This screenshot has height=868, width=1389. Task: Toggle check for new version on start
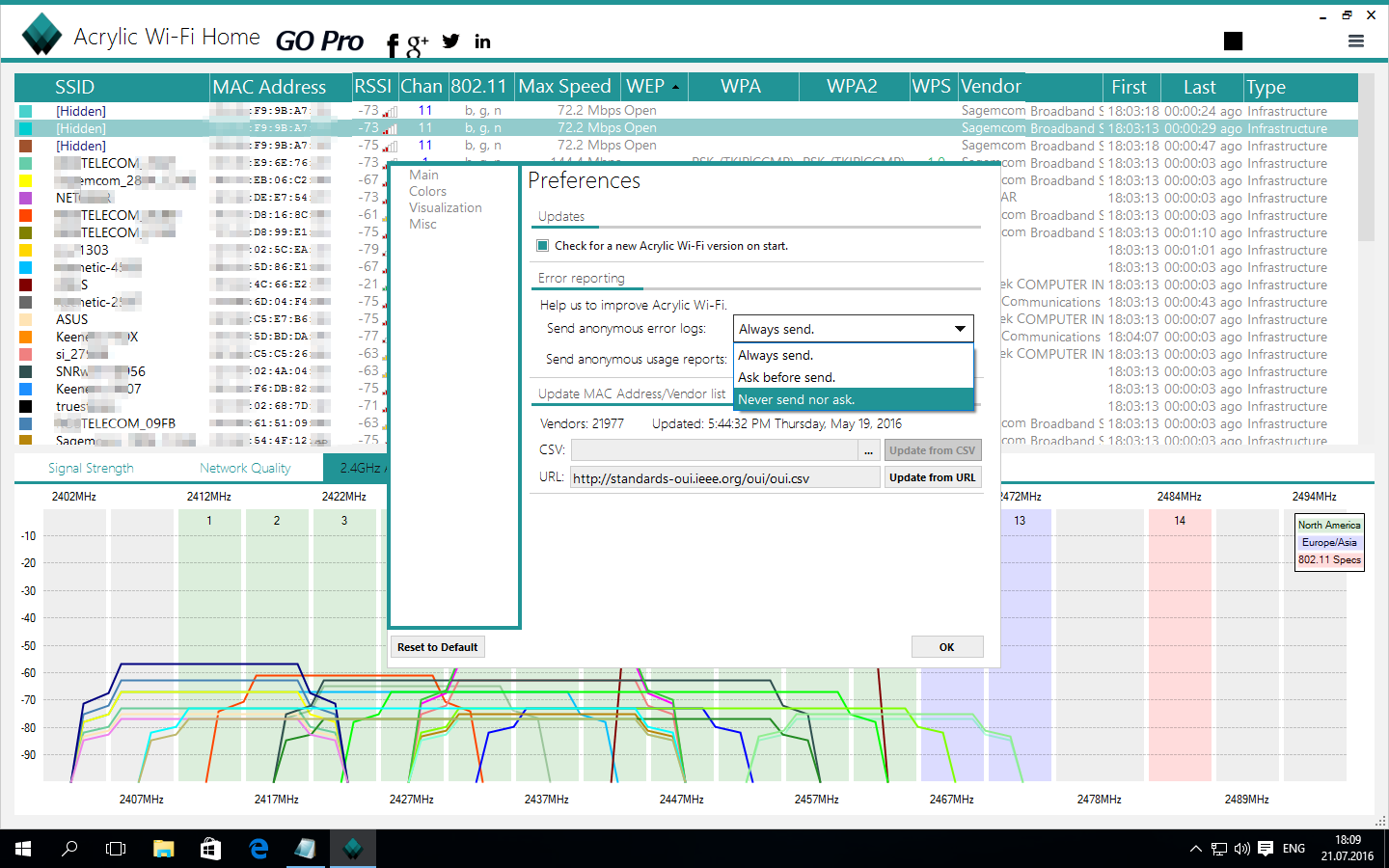click(x=543, y=246)
